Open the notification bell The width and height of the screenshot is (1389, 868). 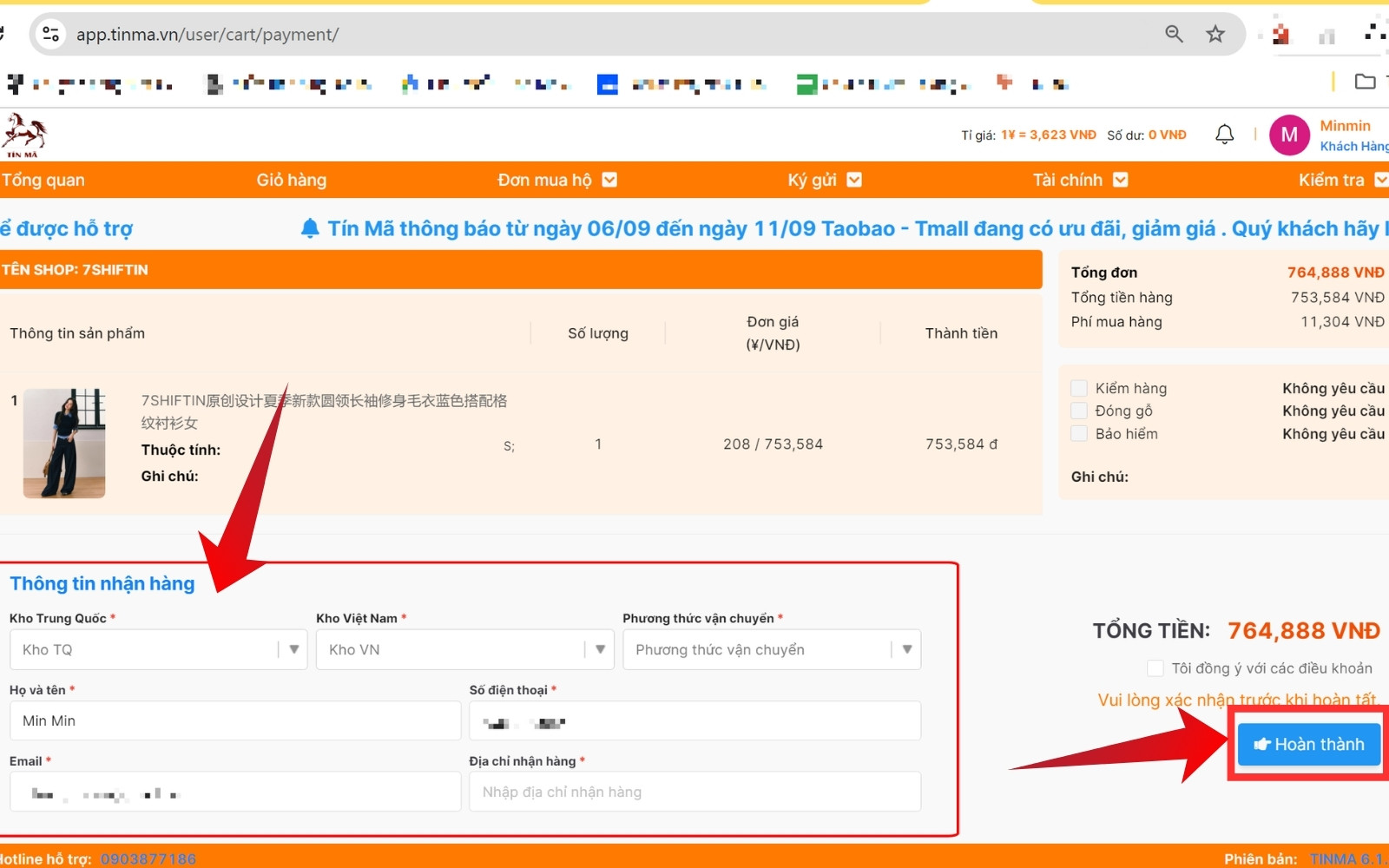click(1224, 135)
